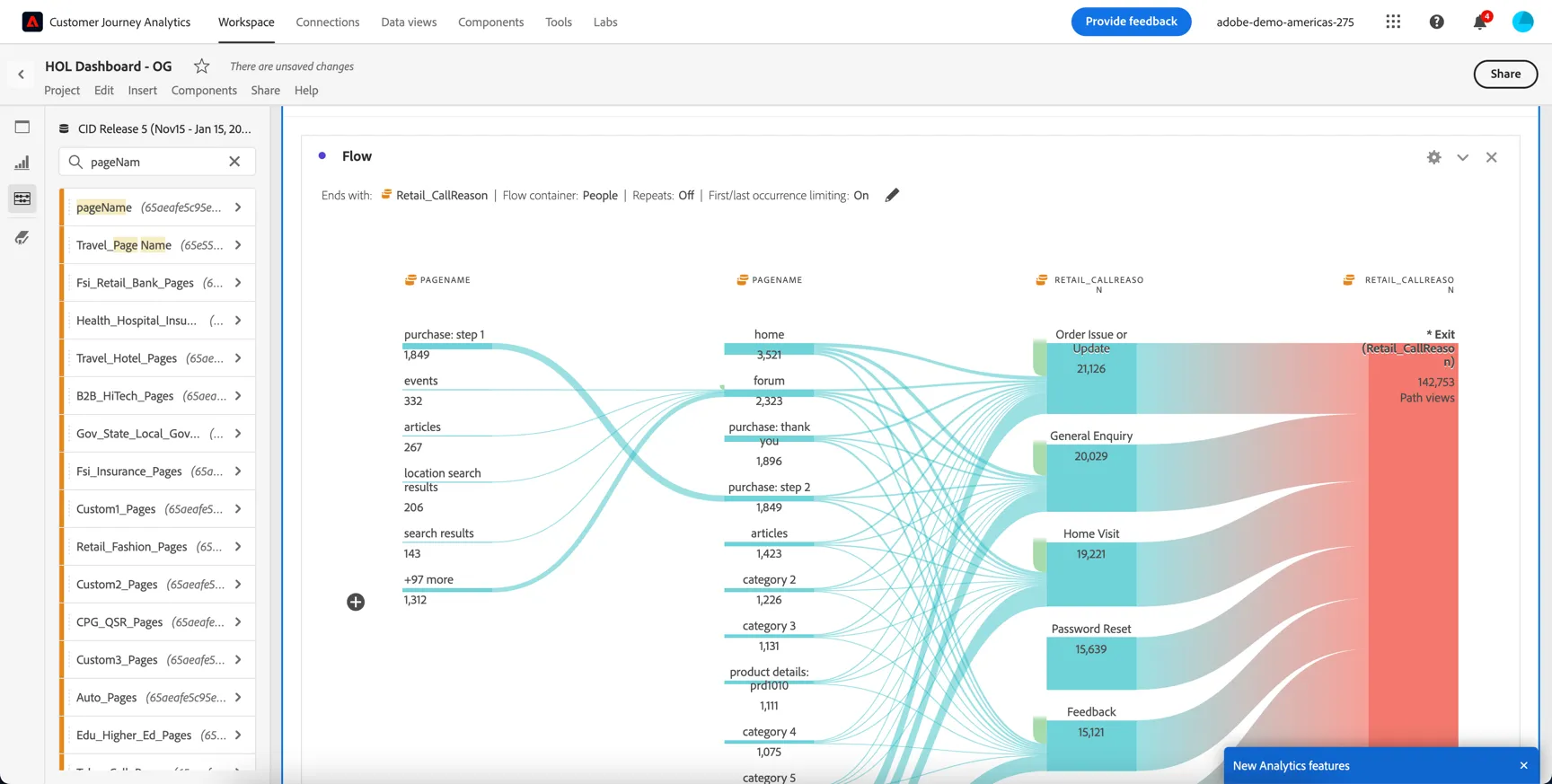Open the Panels icon in left rail

click(x=22, y=127)
